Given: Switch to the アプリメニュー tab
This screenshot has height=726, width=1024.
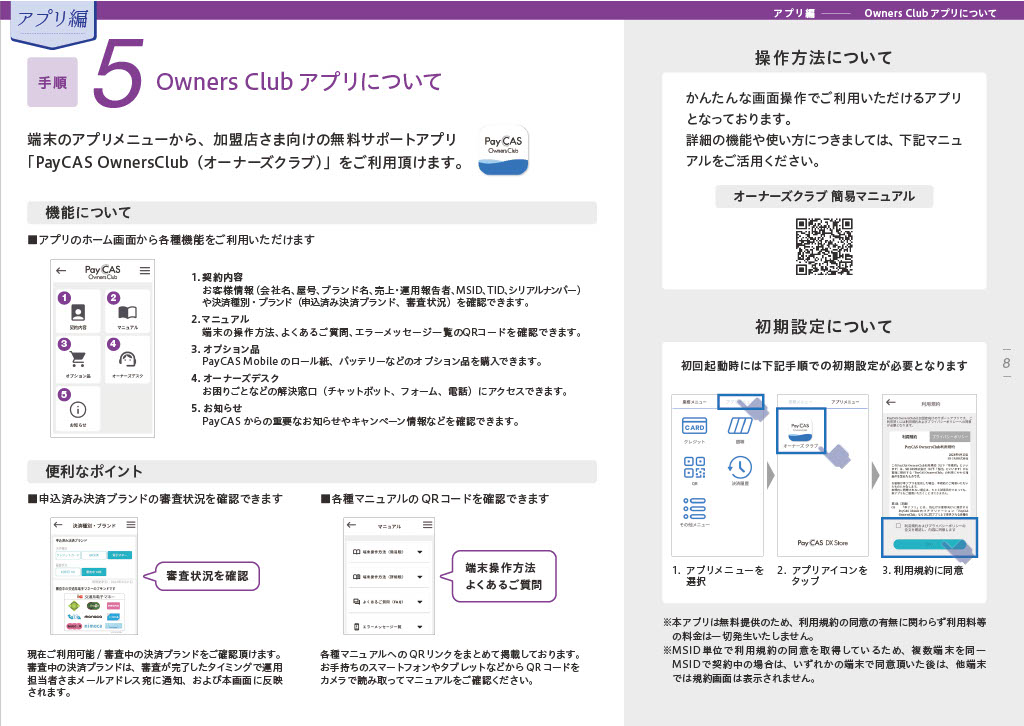Looking at the screenshot, I should tap(741, 403).
